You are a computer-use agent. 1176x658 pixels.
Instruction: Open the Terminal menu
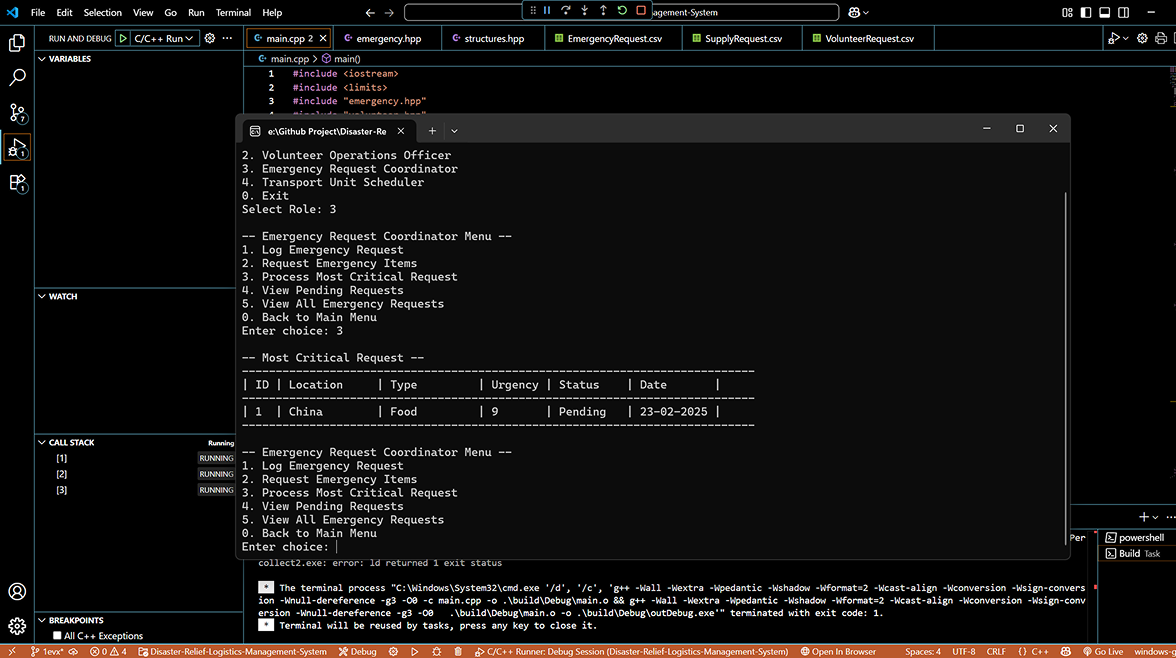click(233, 13)
